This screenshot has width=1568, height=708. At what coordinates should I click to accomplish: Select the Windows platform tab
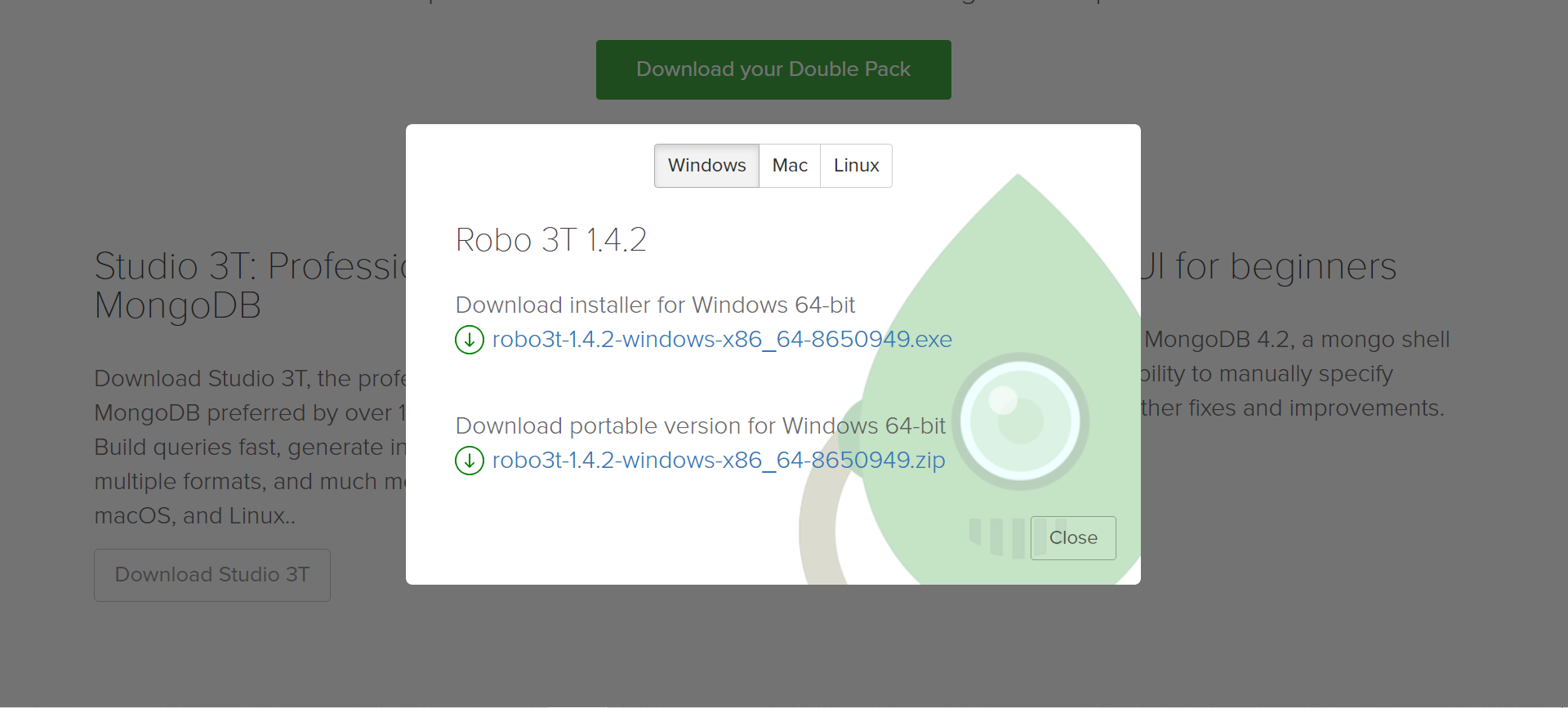coord(706,166)
